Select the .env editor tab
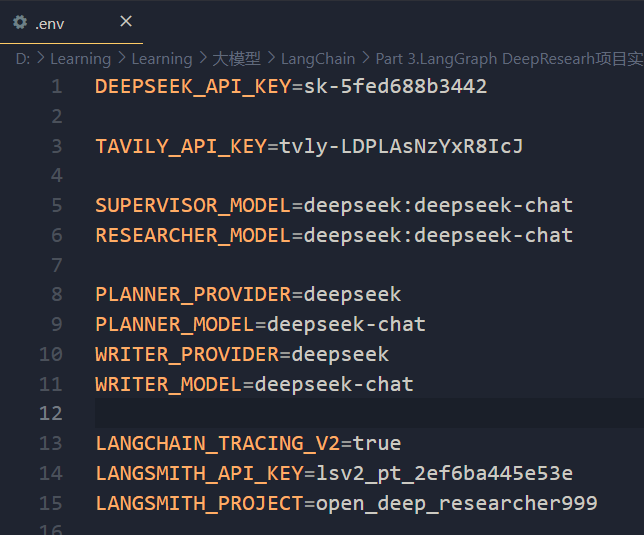The image size is (644, 535). point(71,22)
